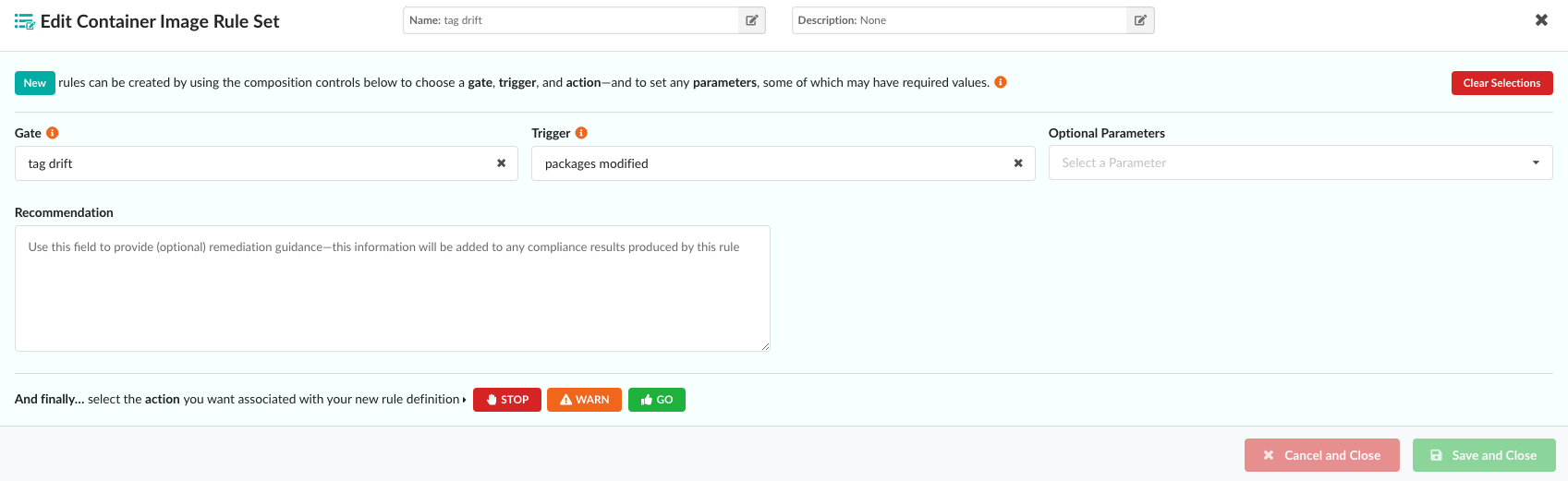Click the info icon after rule instructions

tap(1001, 82)
